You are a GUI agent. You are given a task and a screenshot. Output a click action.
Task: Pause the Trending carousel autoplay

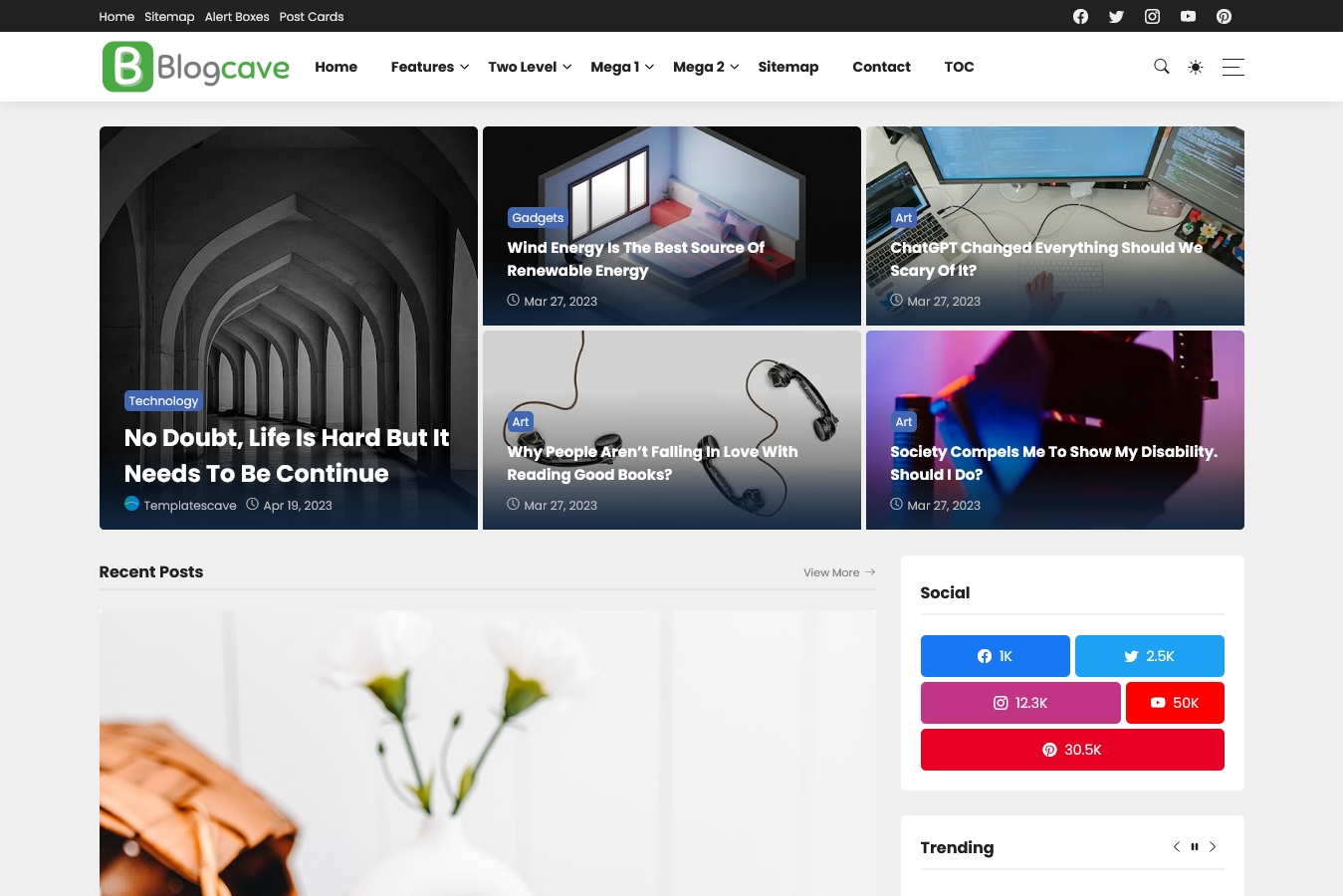[x=1194, y=846]
